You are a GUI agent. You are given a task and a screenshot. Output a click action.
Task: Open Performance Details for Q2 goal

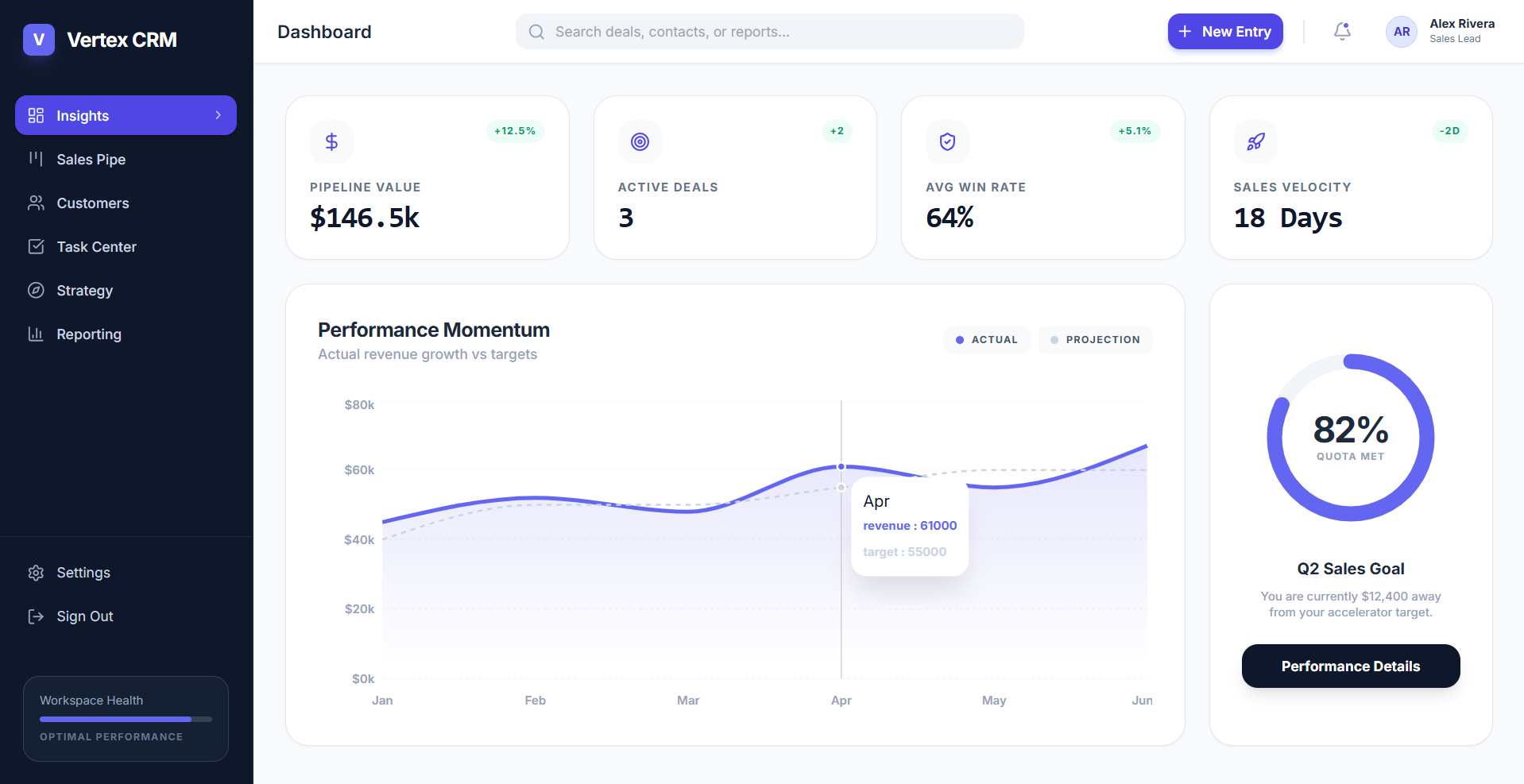tap(1350, 666)
